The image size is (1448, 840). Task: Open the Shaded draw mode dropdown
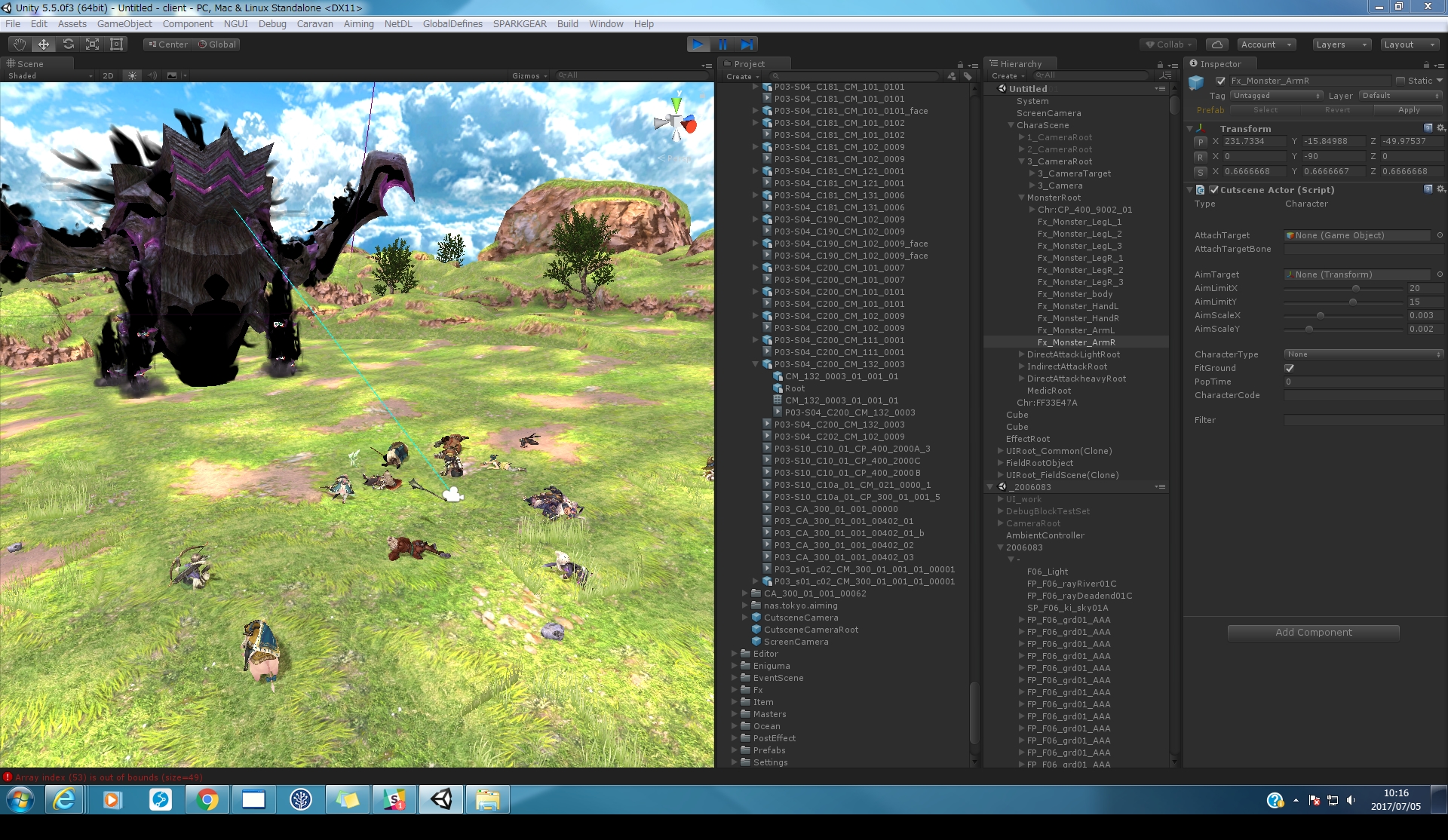click(x=50, y=75)
